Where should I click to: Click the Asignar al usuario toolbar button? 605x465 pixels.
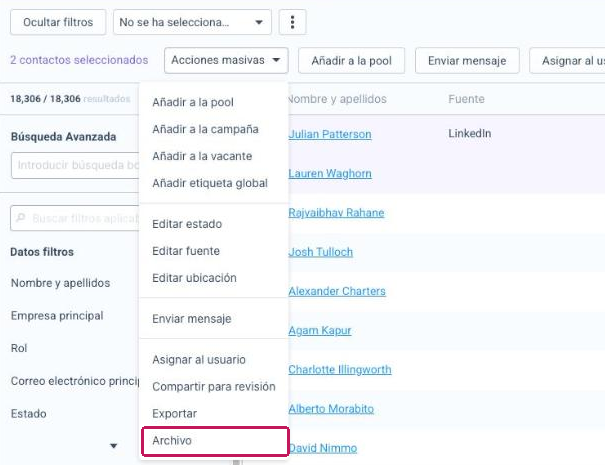click(567, 61)
